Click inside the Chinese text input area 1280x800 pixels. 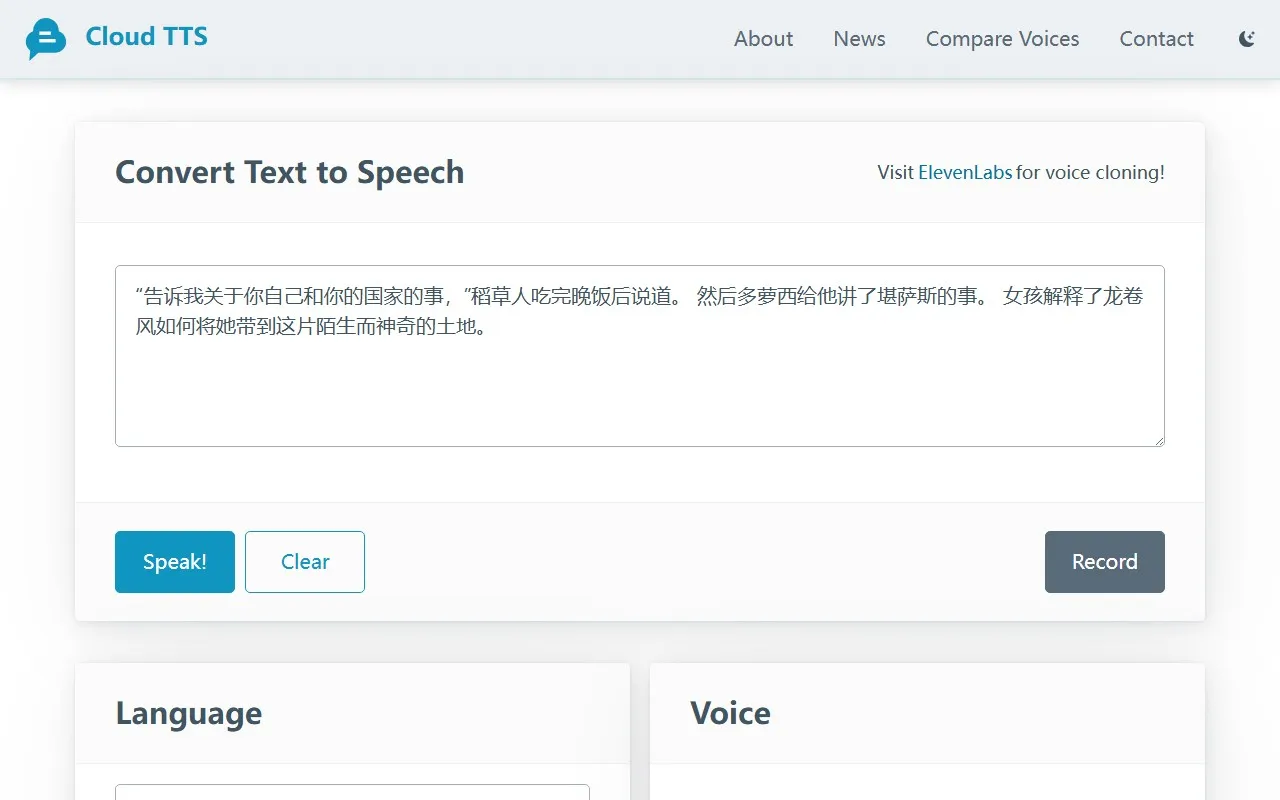click(640, 390)
